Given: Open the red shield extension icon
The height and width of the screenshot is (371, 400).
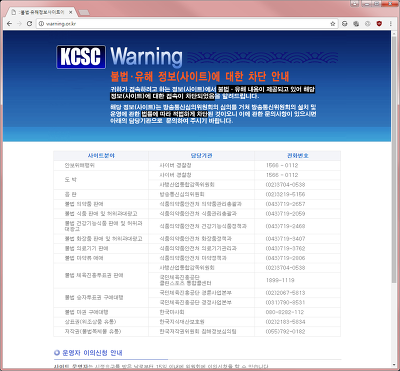Looking at the screenshot, I should (379, 24).
